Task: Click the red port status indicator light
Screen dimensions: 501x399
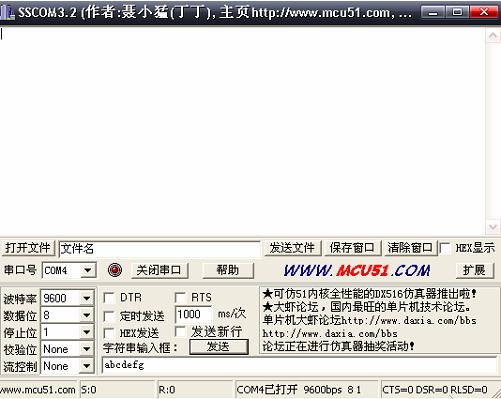Action: [x=115, y=270]
